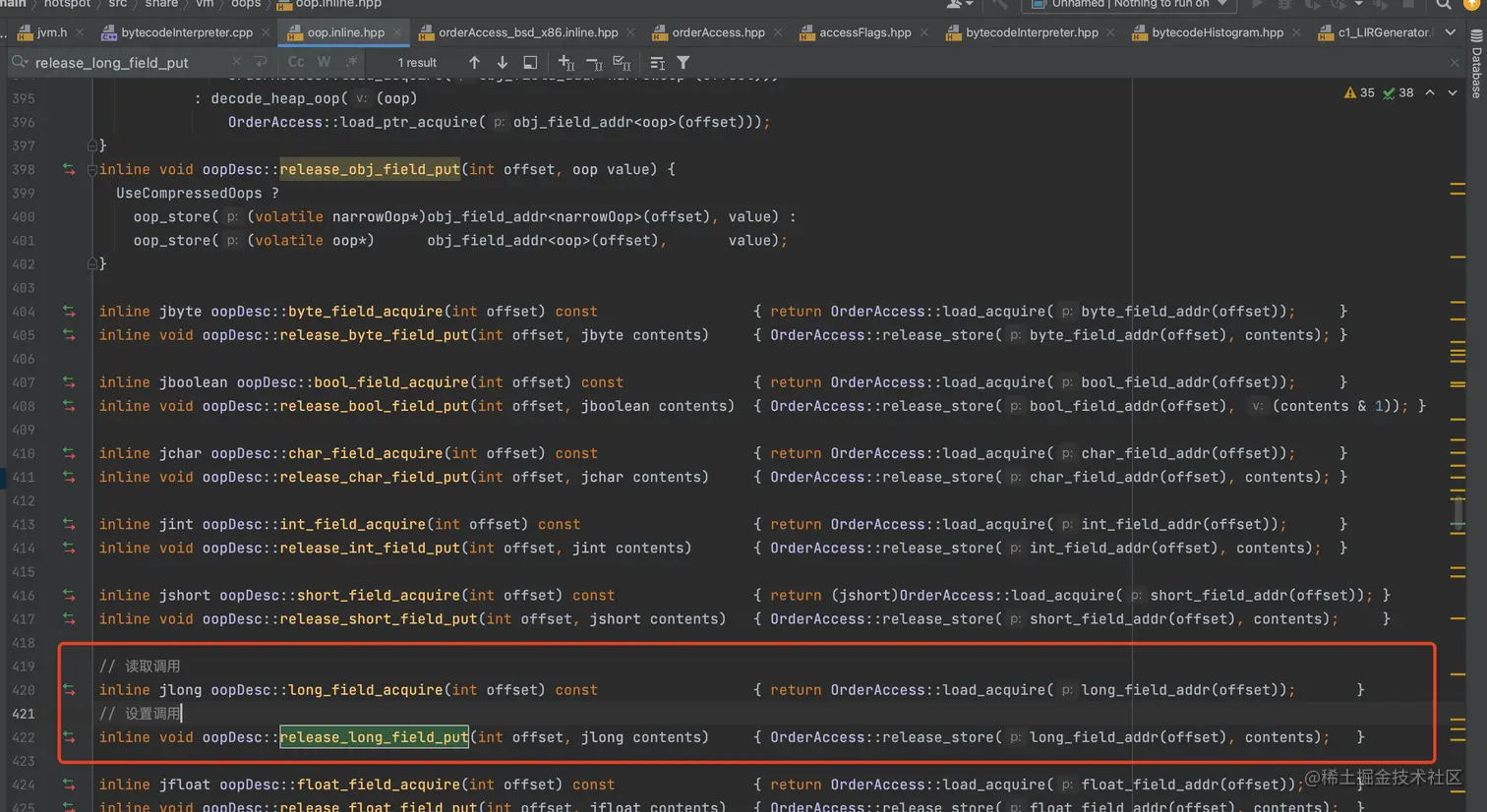1487x812 pixels.
Task: Close the accessFlags.hpp tab
Action: click(x=923, y=32)
